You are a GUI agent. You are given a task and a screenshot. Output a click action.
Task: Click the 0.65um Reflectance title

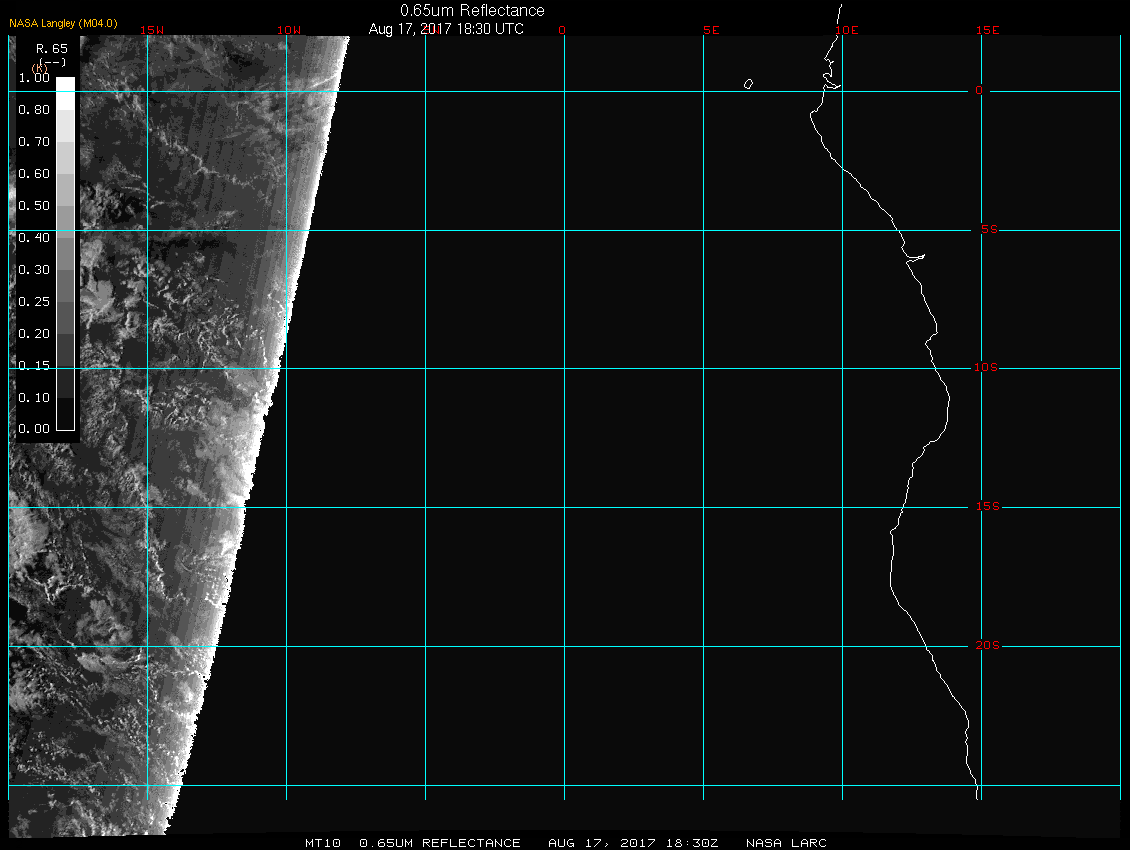472,10
